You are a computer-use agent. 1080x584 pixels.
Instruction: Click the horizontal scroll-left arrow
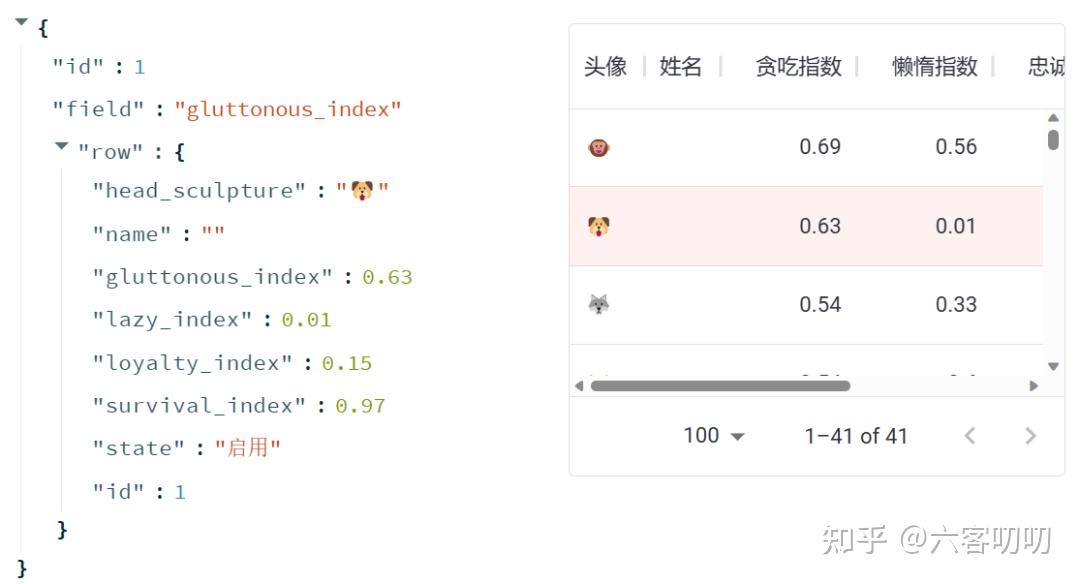tap(579, 386)
